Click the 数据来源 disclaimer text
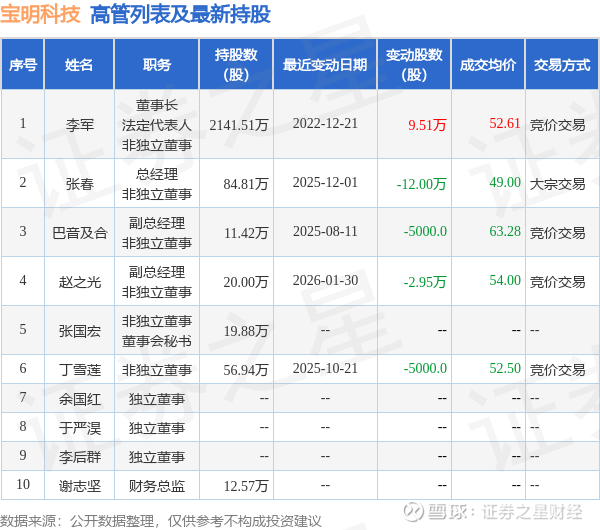This screenshot has width=600, height=530. [161, 521]
